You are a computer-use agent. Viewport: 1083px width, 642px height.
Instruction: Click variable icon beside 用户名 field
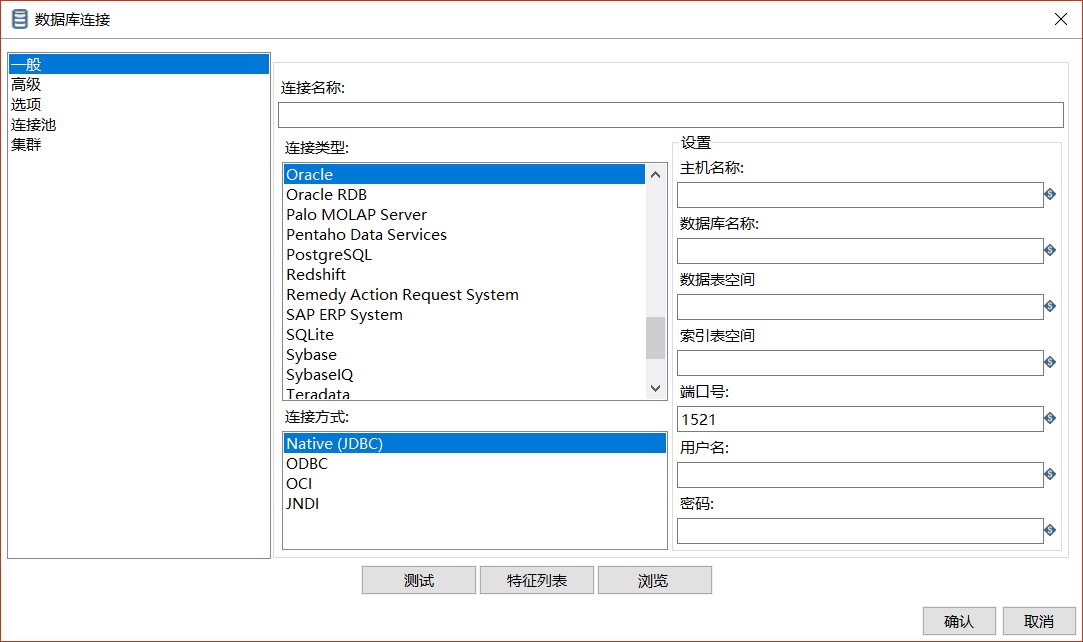tap(1050, 474)
